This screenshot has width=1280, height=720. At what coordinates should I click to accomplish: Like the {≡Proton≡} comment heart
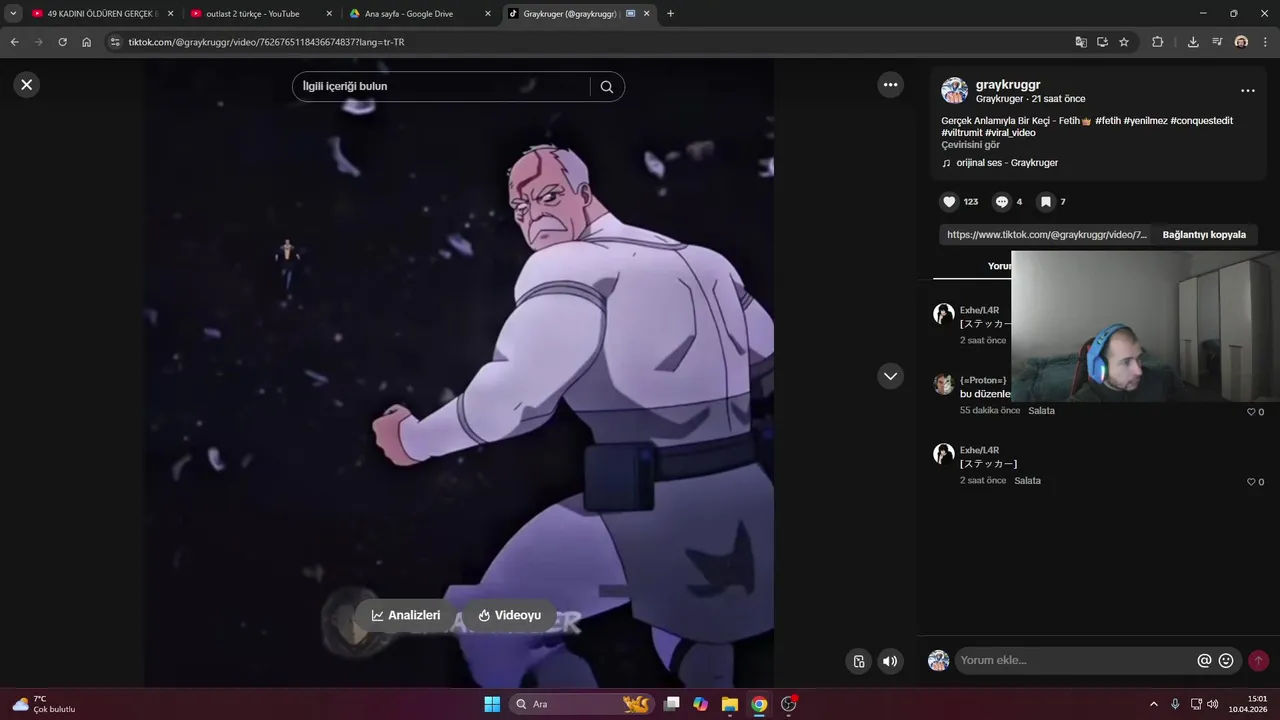click(1250, 412)
